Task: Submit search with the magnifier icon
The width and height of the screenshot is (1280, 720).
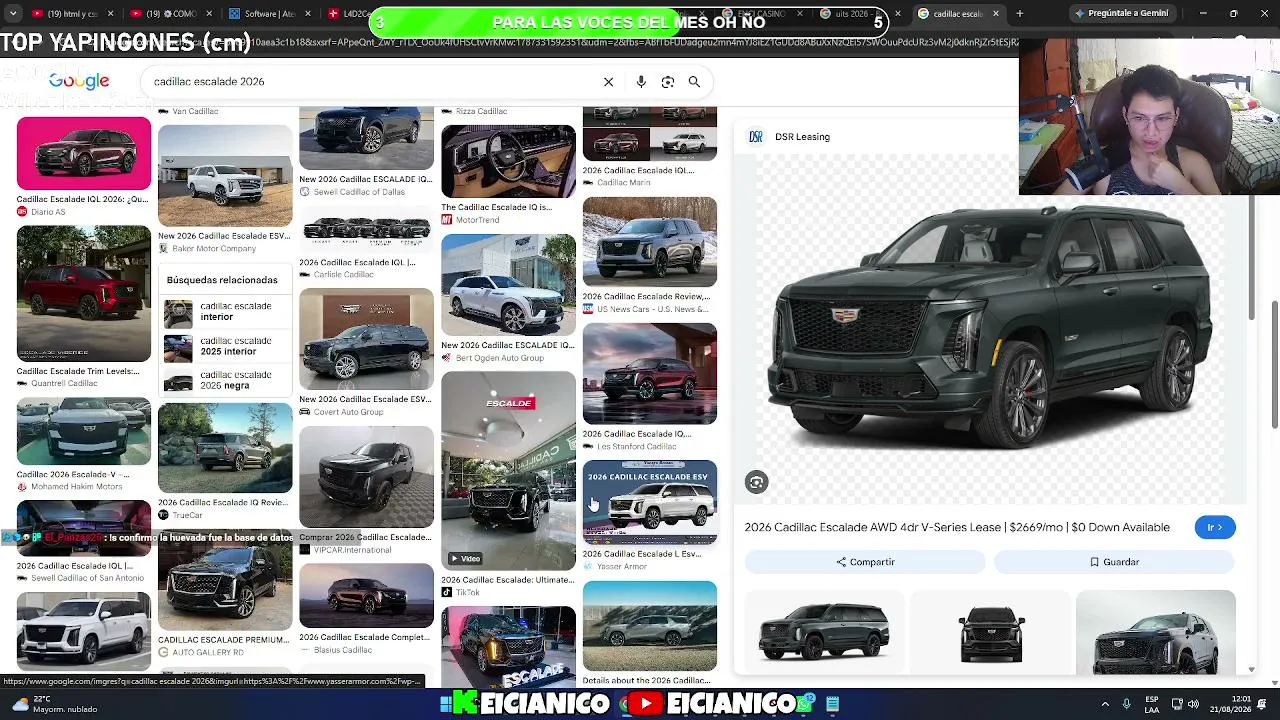Action: coord(694,82)
